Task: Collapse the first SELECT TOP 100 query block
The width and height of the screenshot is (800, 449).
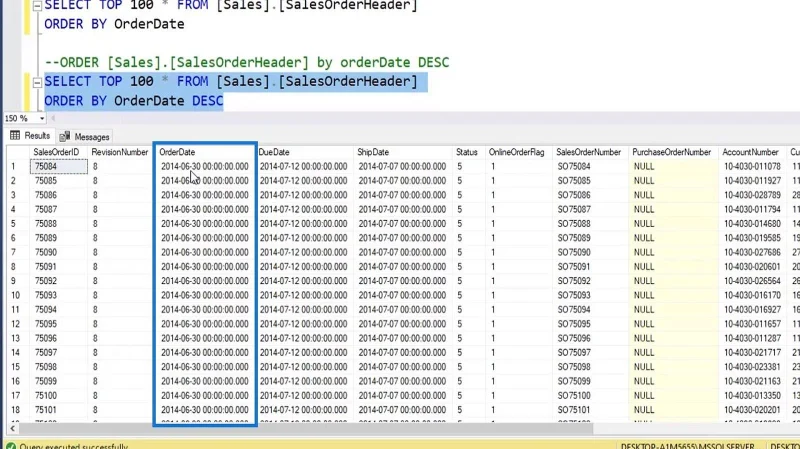Action: point(37,6)
